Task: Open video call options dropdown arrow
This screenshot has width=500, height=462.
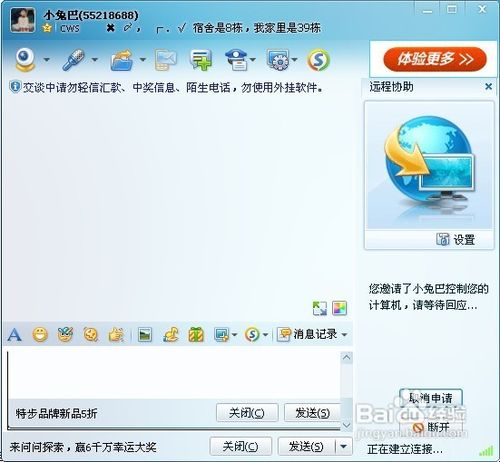Action: [x=47, y=60]
